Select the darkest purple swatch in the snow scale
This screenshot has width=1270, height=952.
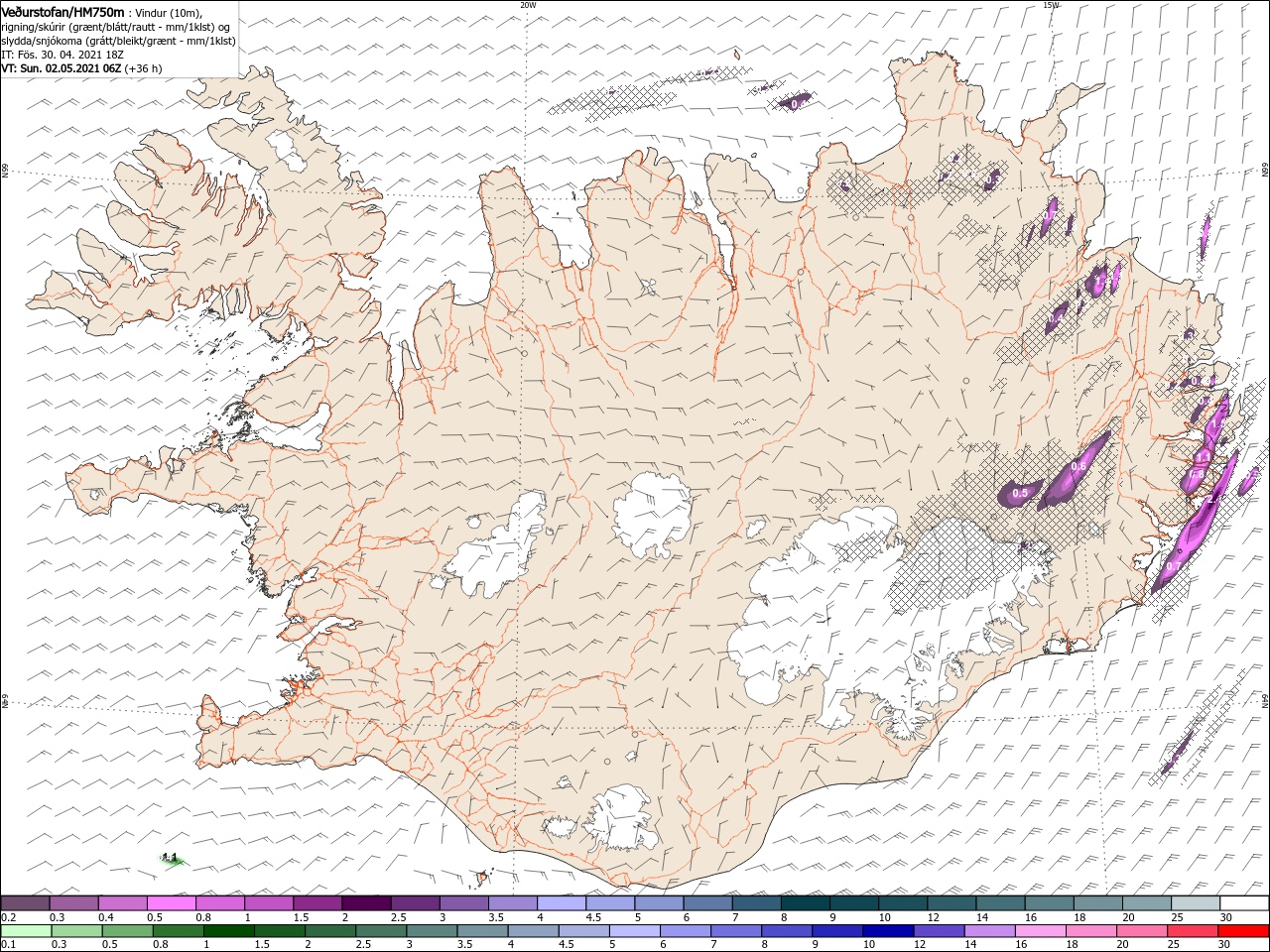366,903
